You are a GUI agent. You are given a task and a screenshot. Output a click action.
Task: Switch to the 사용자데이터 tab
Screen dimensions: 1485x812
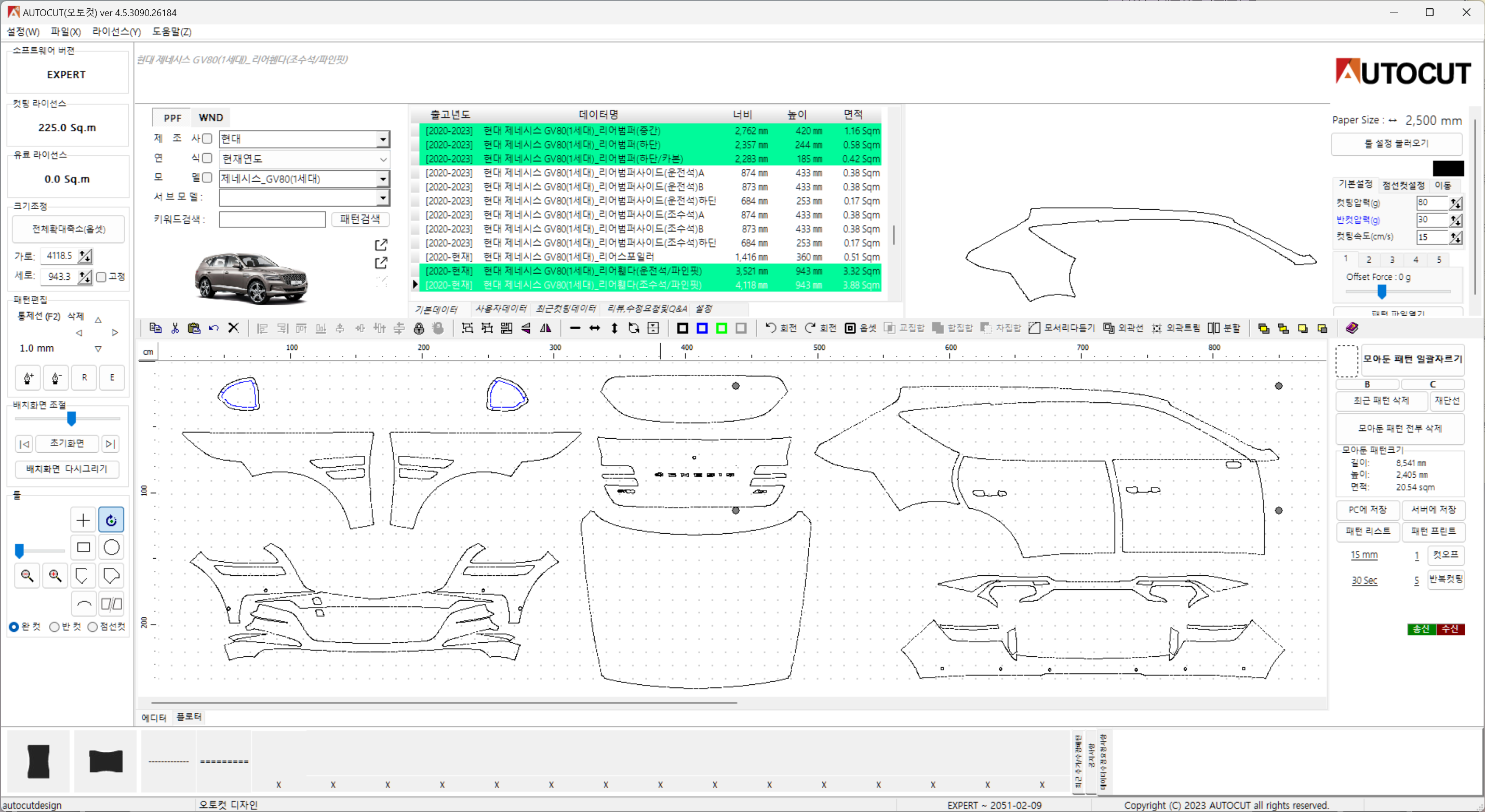point(501,309)
